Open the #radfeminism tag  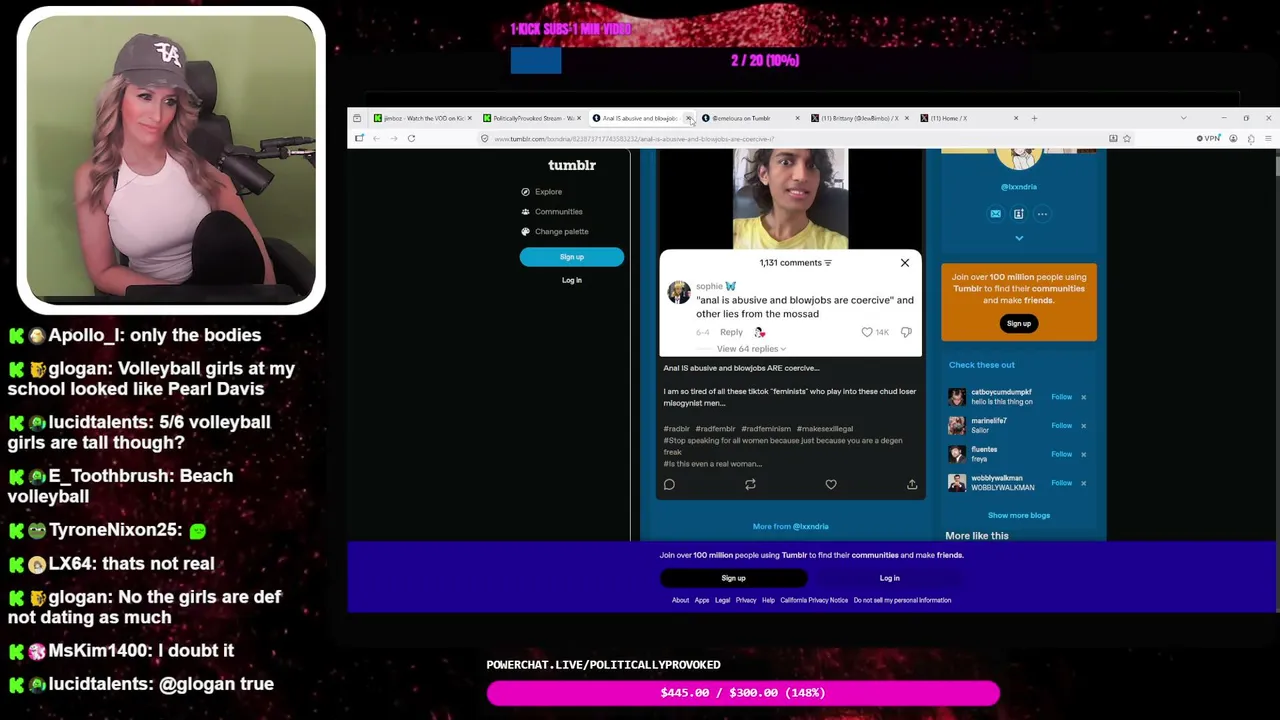766,429
